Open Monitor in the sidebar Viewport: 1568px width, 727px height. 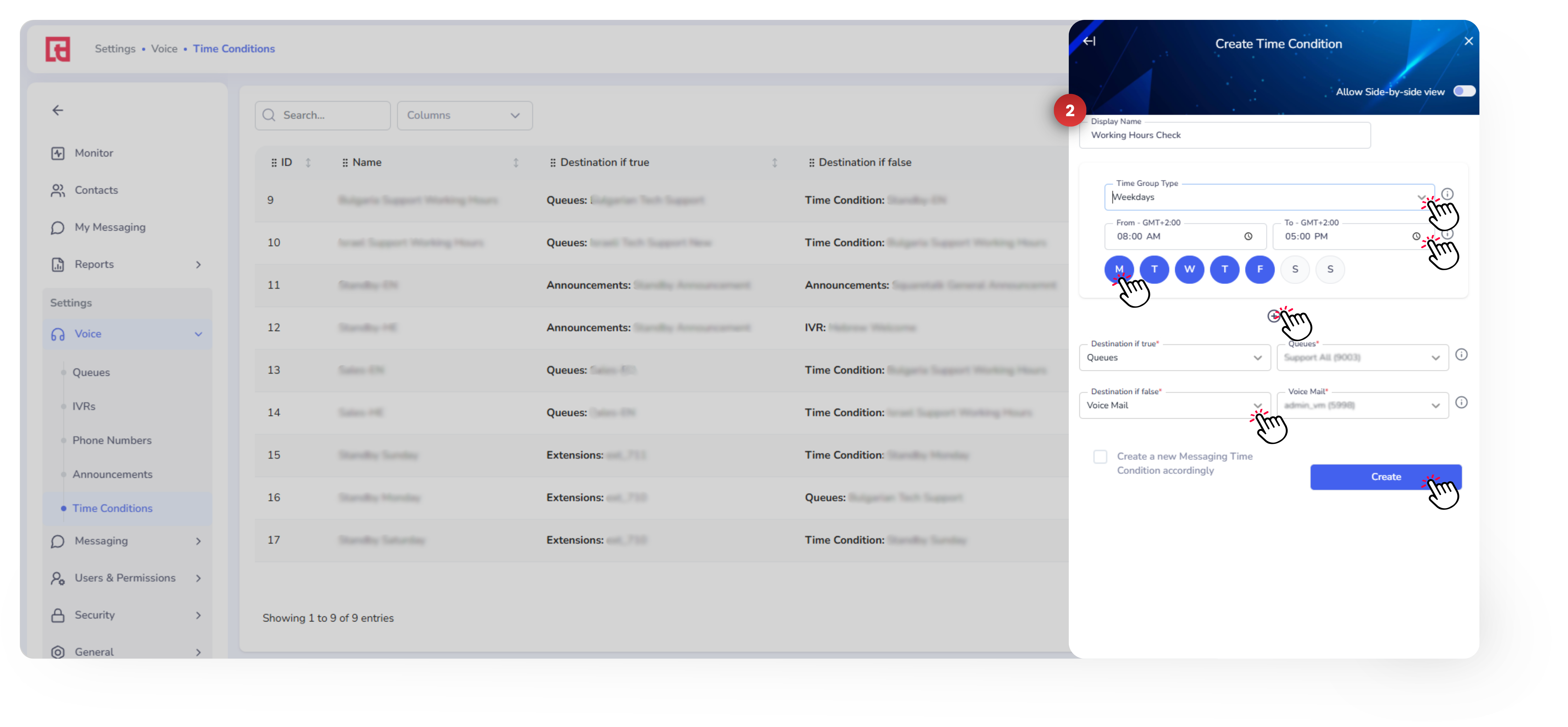coord(94,153)
